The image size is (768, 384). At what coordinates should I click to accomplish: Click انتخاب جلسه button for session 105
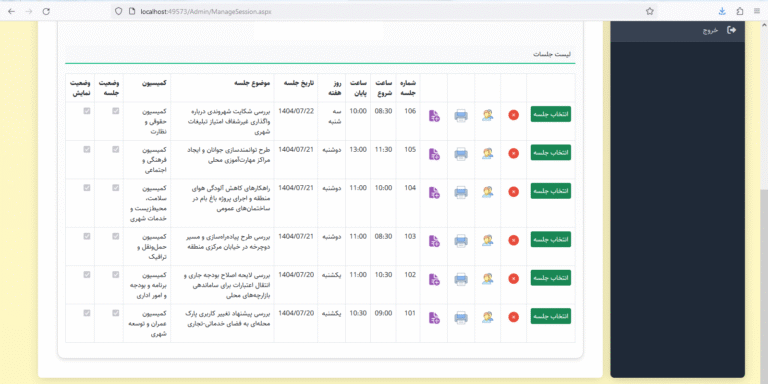coord(551,152)
